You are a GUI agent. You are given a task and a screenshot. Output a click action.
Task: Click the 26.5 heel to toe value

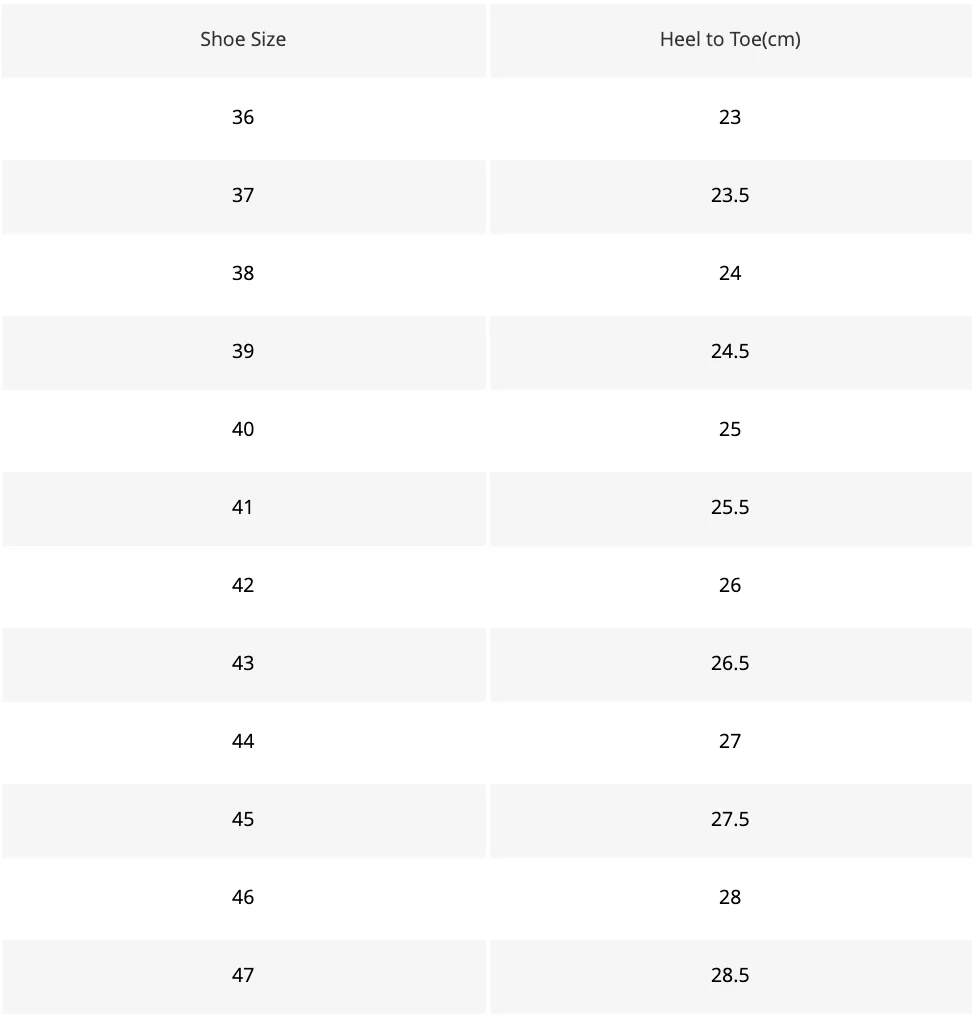click(x=730, y=663)
